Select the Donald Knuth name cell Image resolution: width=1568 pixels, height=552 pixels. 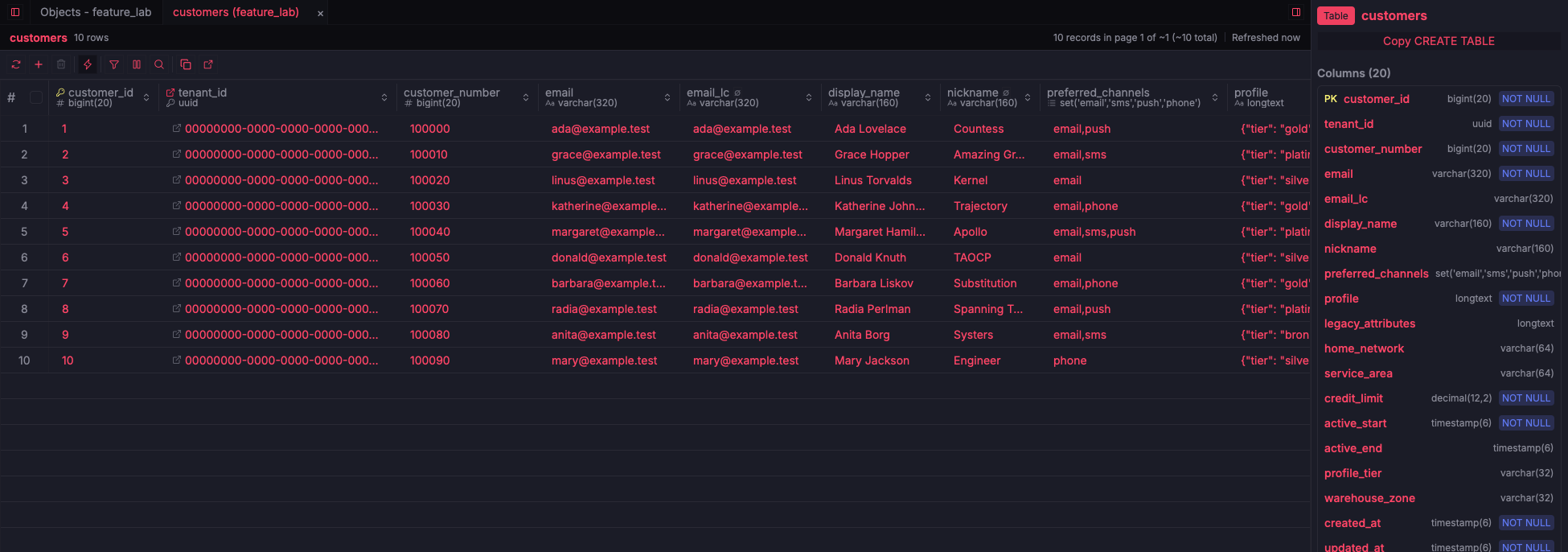(x=880, y=257)
